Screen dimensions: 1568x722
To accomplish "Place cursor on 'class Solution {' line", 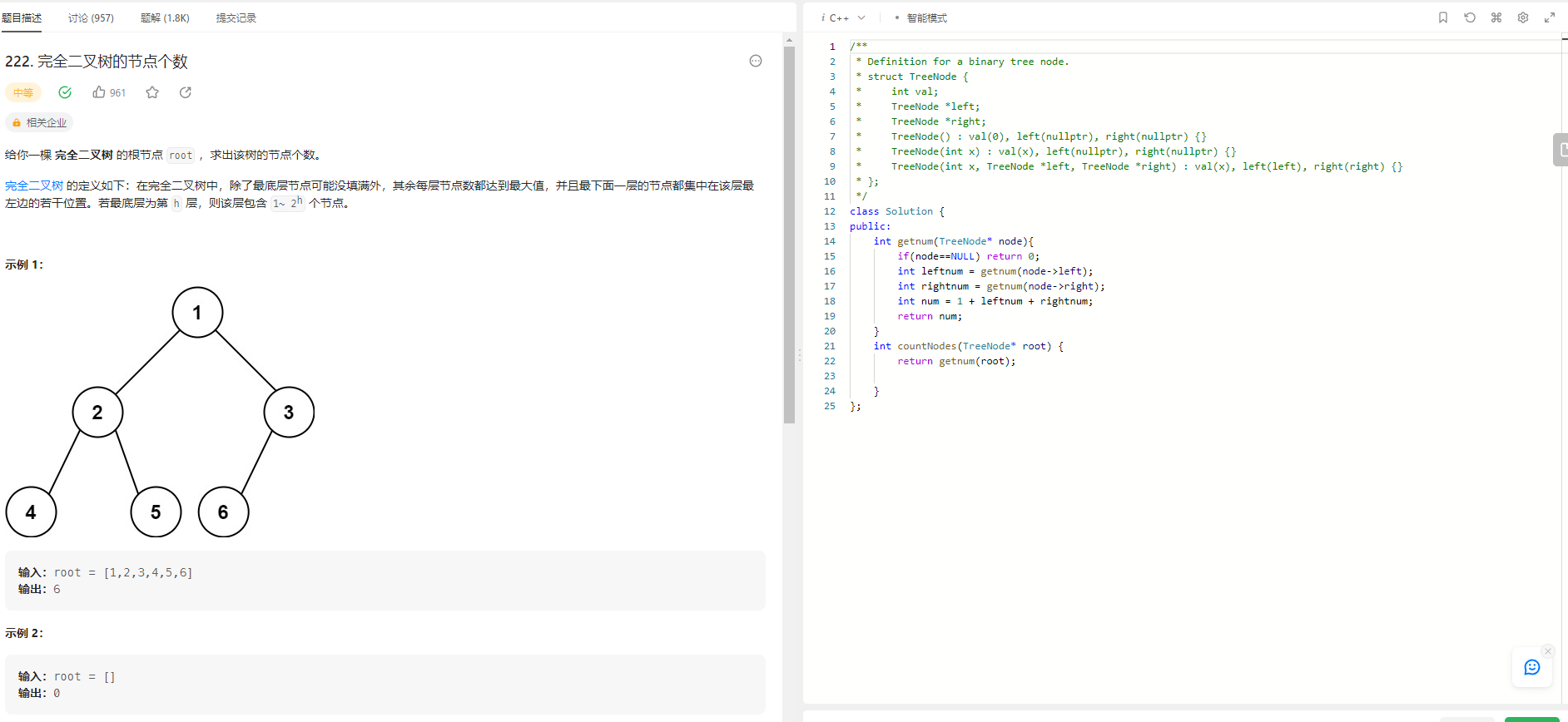I will click(897, 211).
